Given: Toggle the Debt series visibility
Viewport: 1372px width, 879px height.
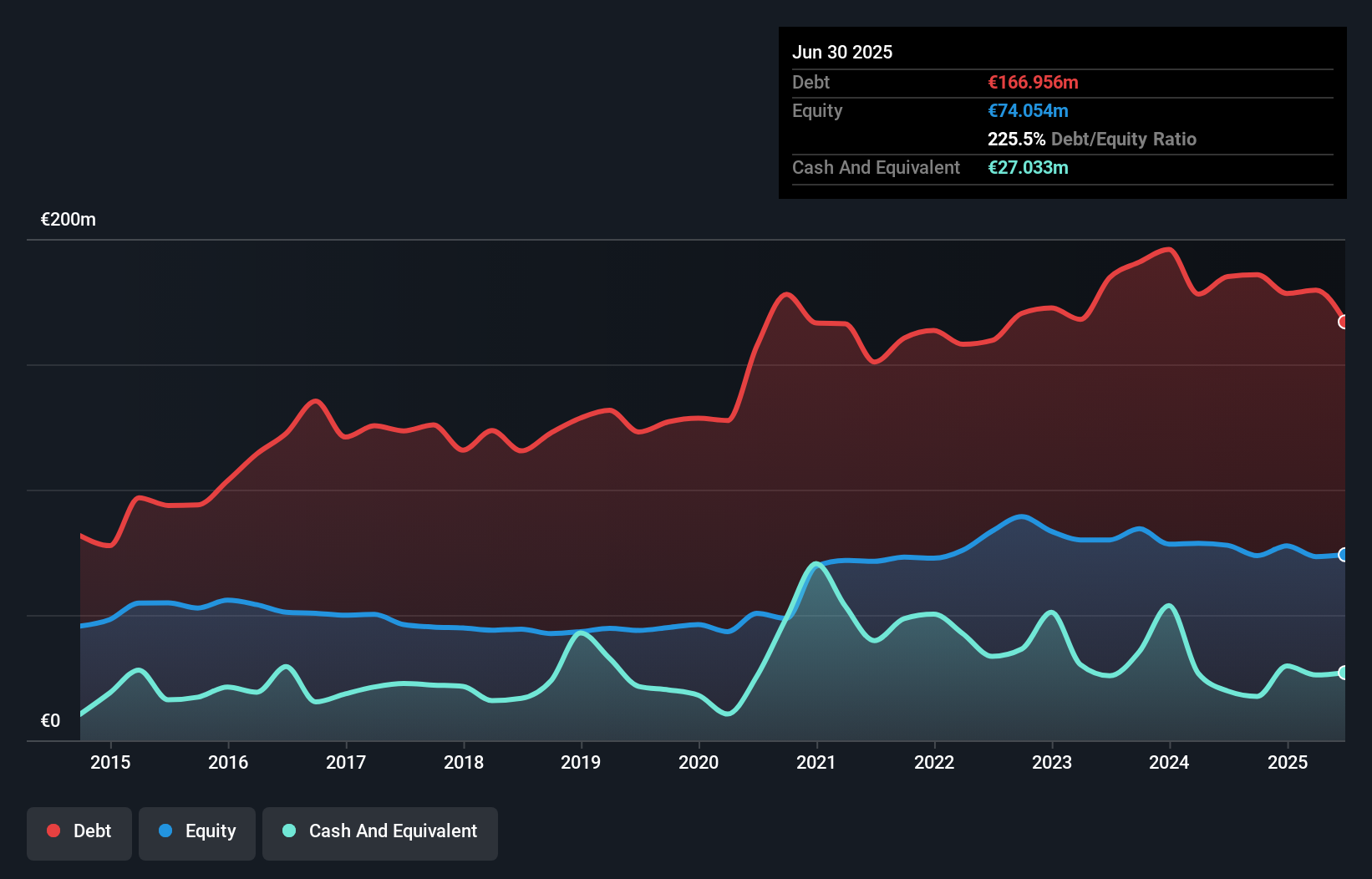Looking at the screenshot, I should [79, 831].
